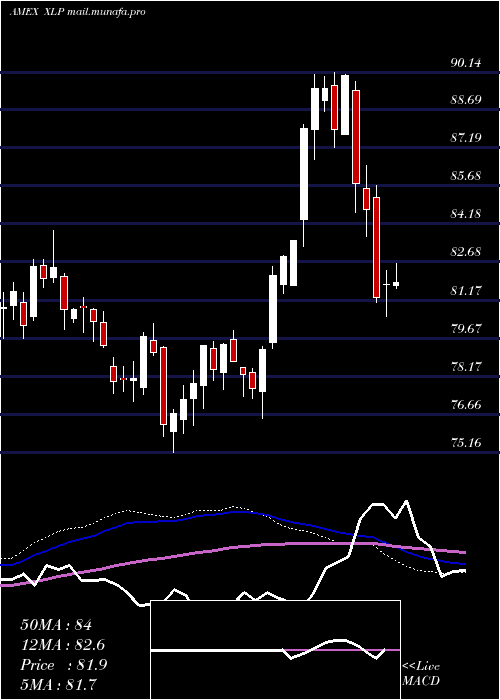
Task: Click the 76.66 price axis label
Action: click(x=466, y=405)
